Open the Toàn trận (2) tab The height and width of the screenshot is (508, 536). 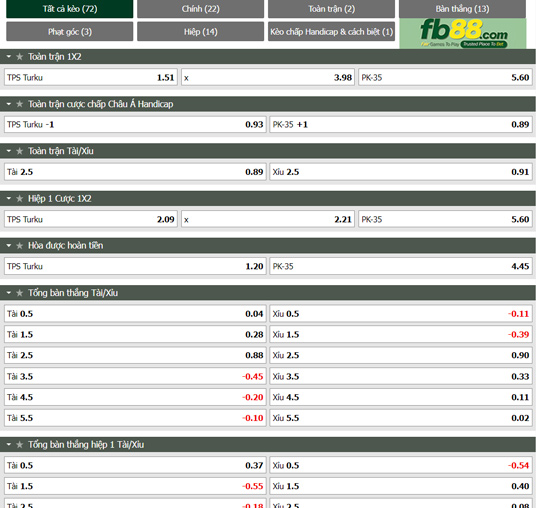tap(332, 9)
